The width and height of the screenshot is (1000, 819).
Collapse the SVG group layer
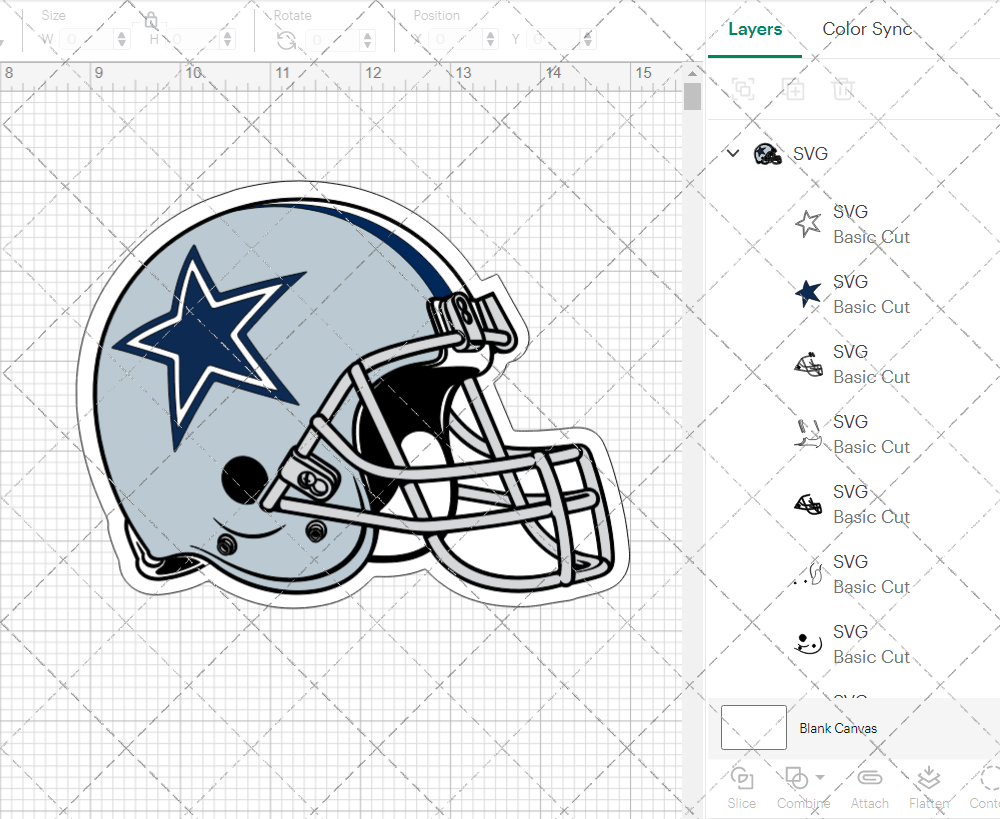point(733,153)
